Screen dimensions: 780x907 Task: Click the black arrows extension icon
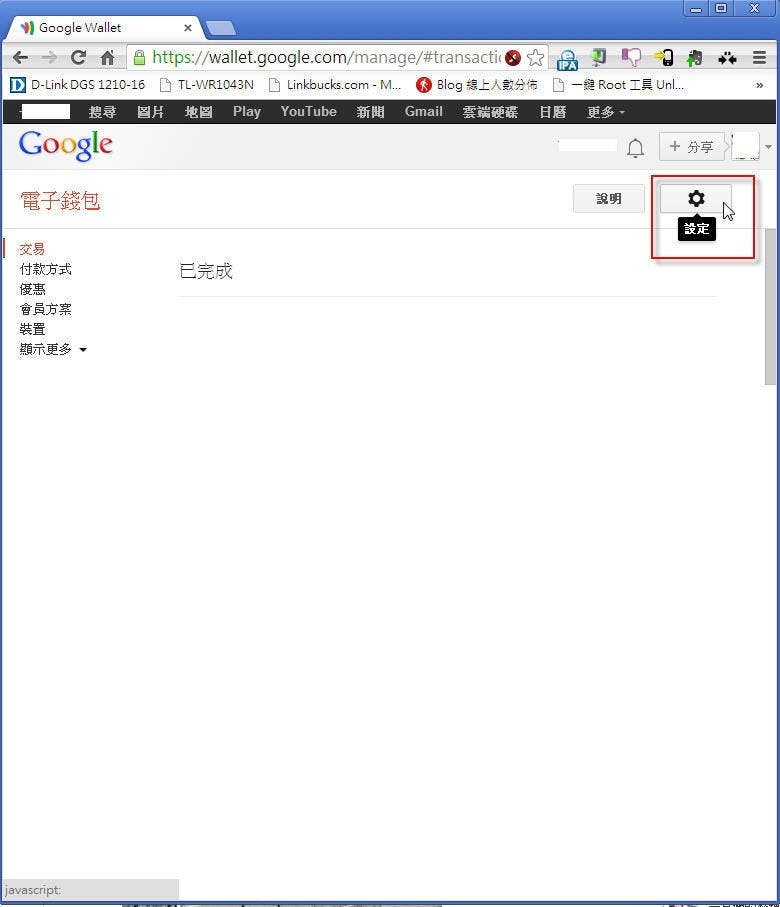(x=727, y=58)
